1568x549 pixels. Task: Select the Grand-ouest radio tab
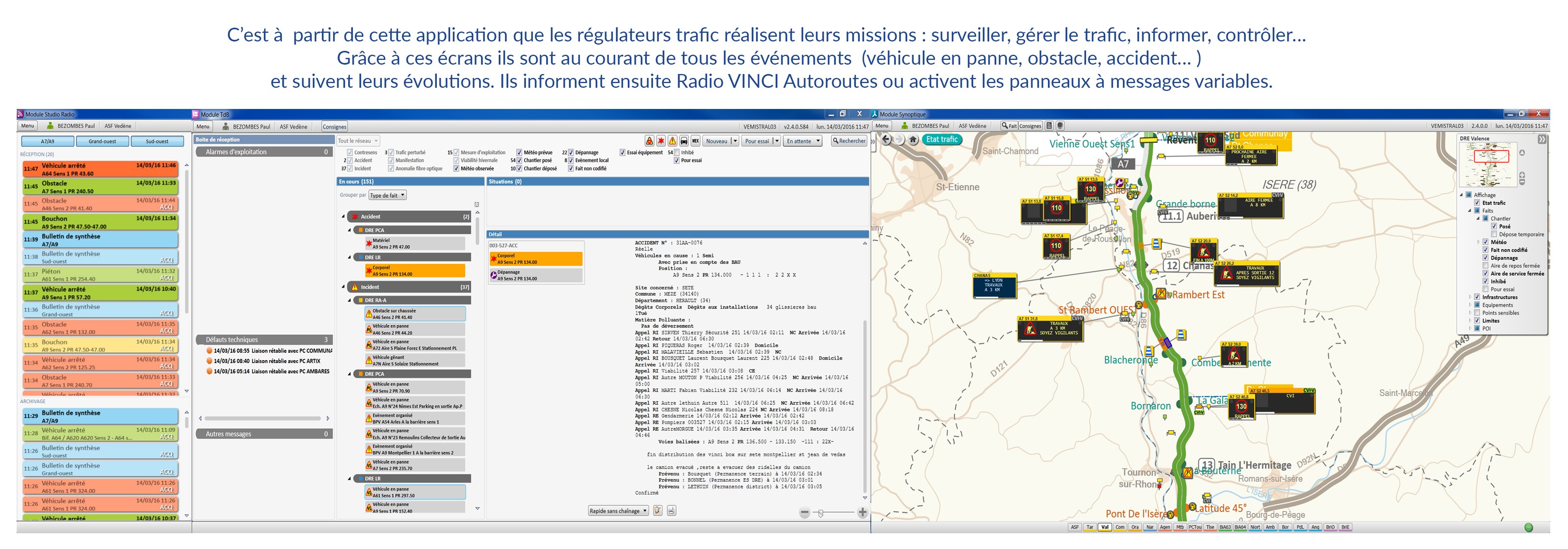(x=102, y=141)
